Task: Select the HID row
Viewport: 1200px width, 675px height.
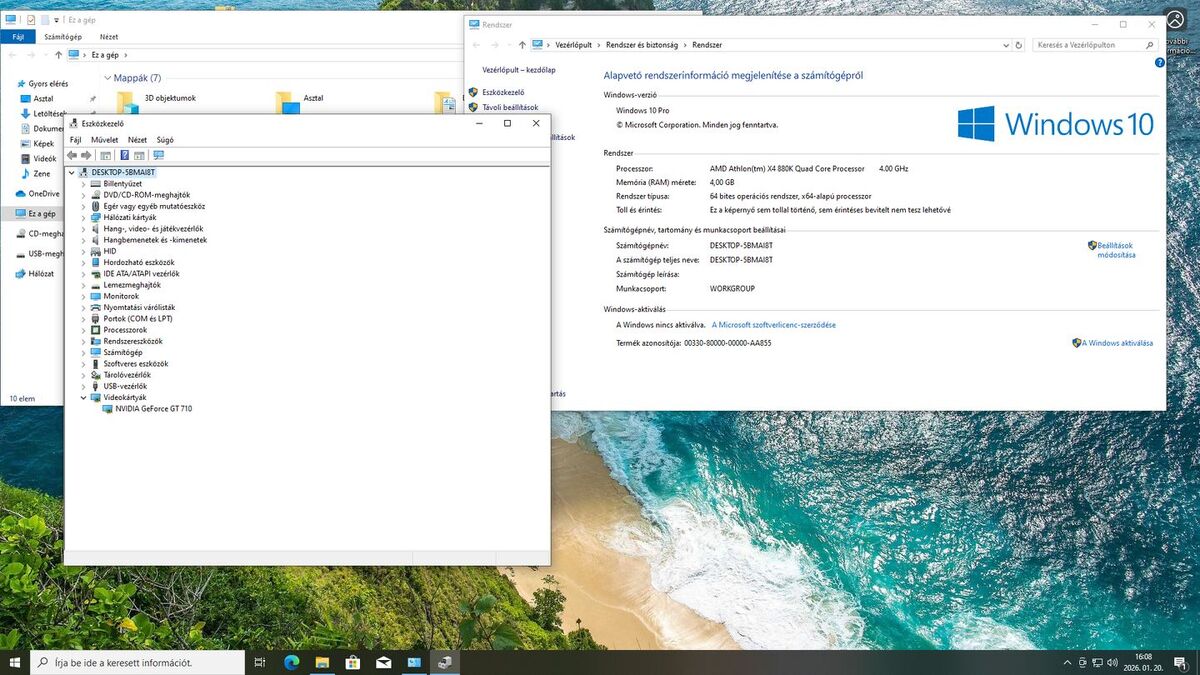Action: [103, 251]
